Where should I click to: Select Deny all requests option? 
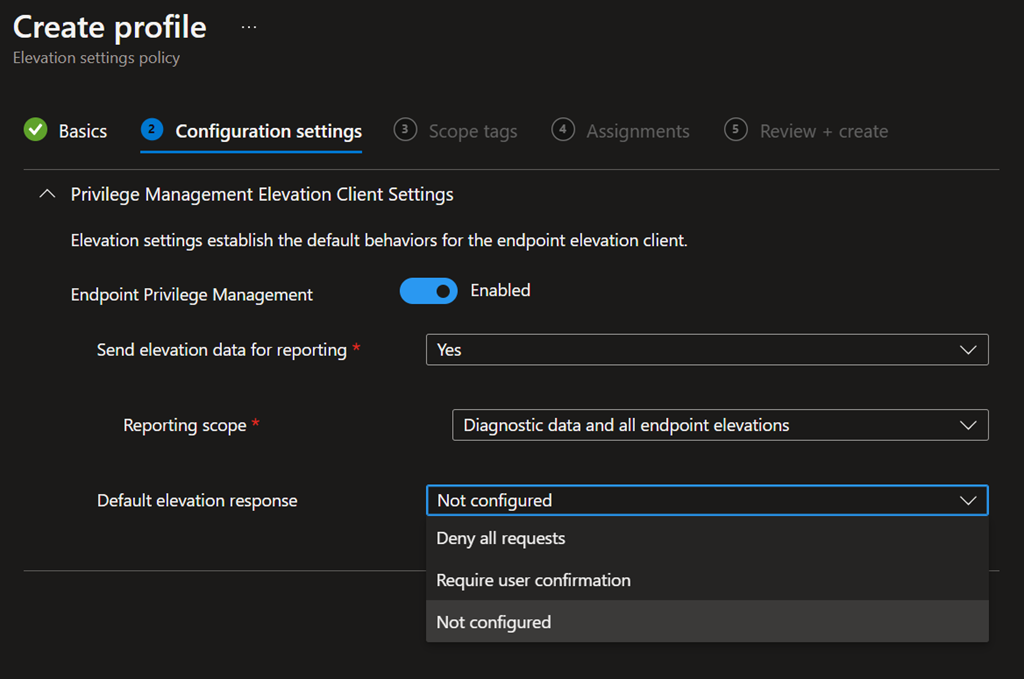(x=501, y=538)
